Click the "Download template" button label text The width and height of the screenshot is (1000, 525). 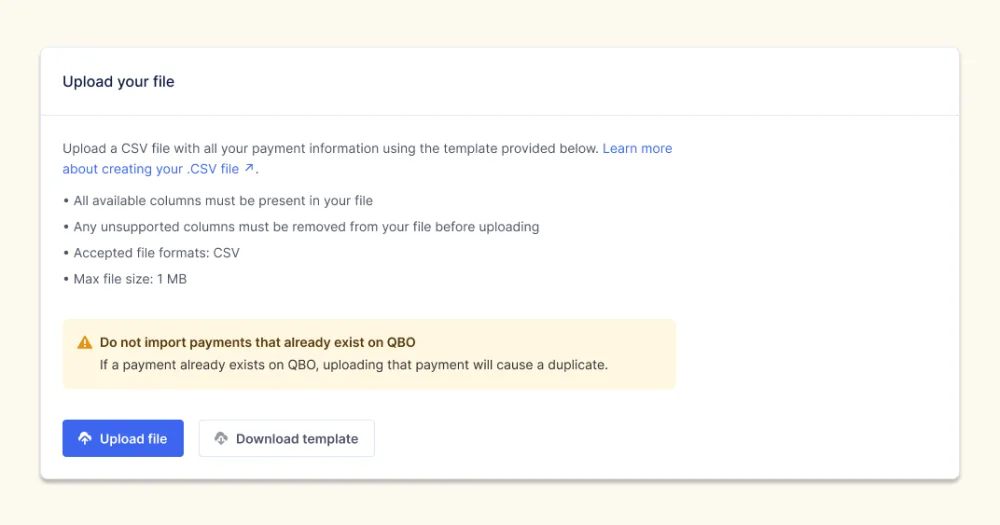297,439
